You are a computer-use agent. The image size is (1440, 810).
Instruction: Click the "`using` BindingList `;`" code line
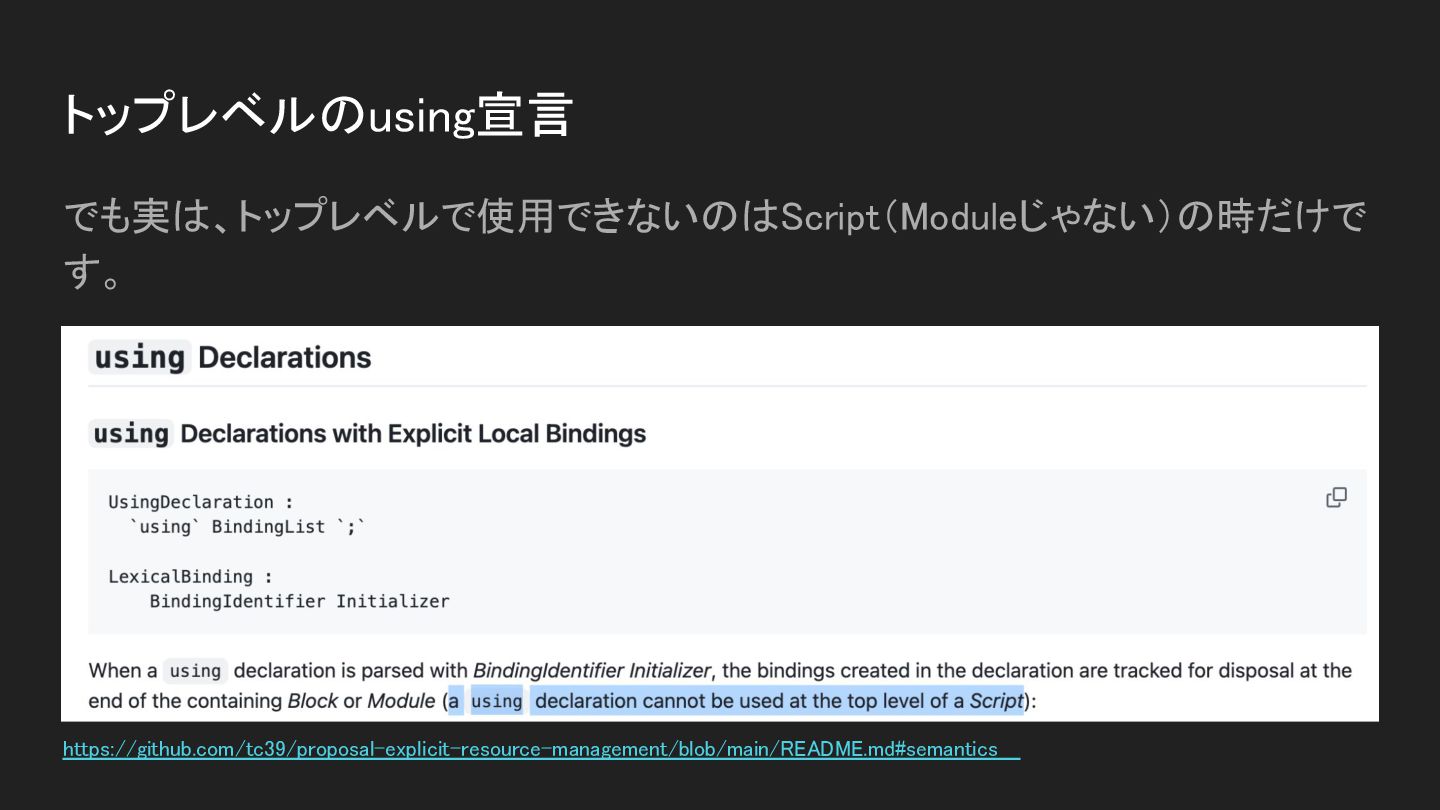[x=248, y=526]
